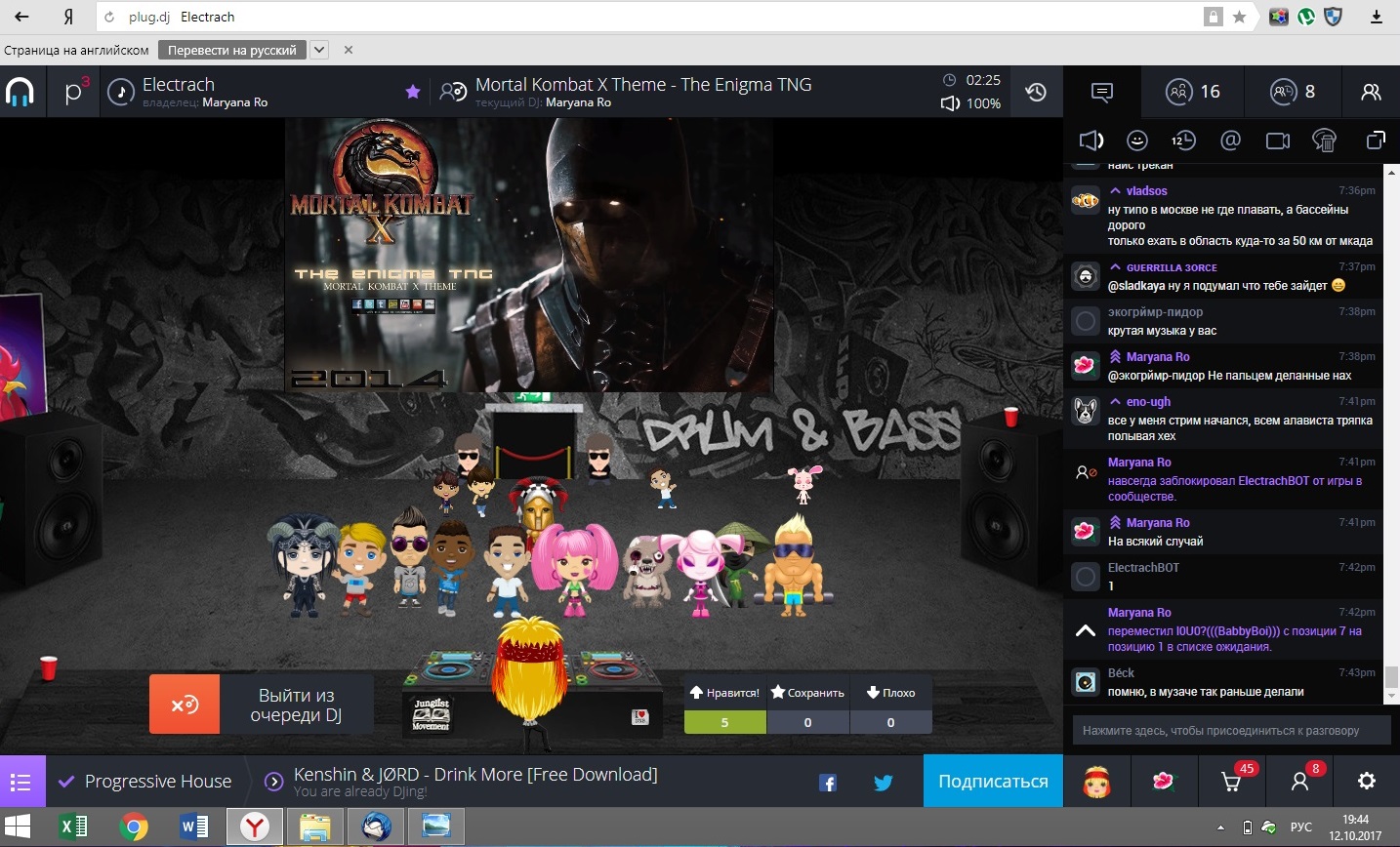
Task: Close the translation bar
Action: (349, 50)
